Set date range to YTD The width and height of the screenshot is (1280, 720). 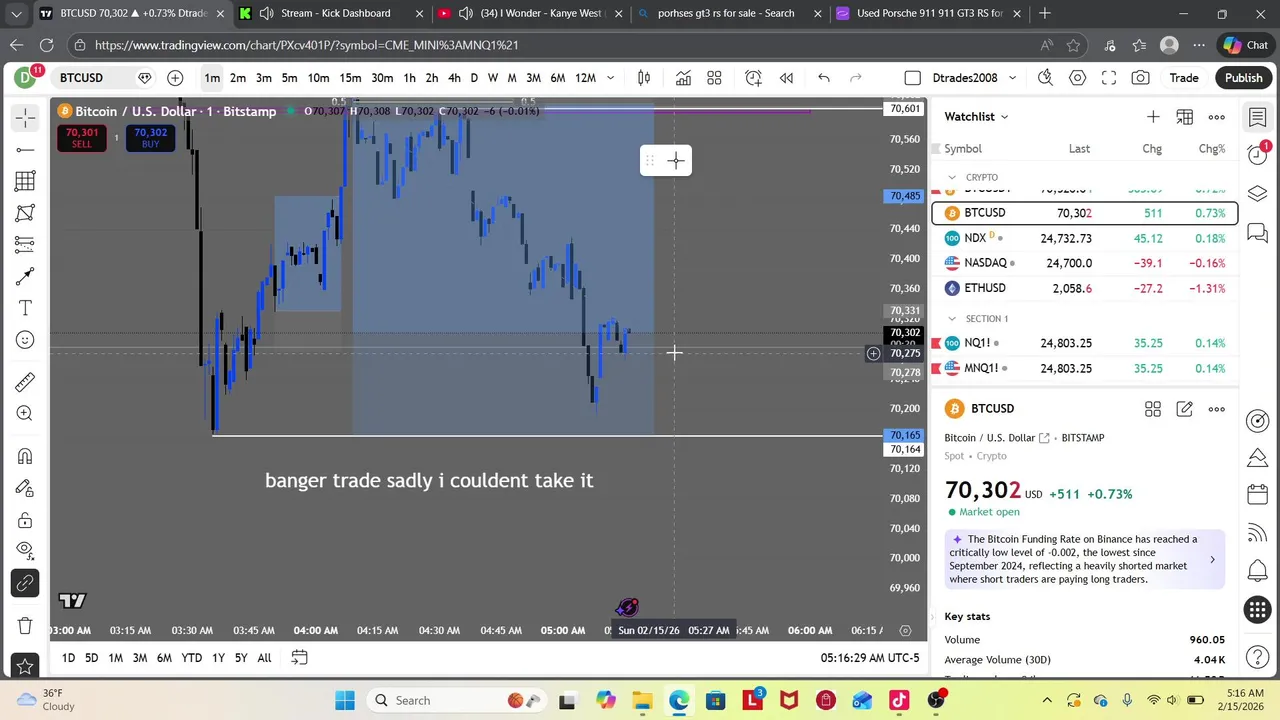(x=191, y=658)
